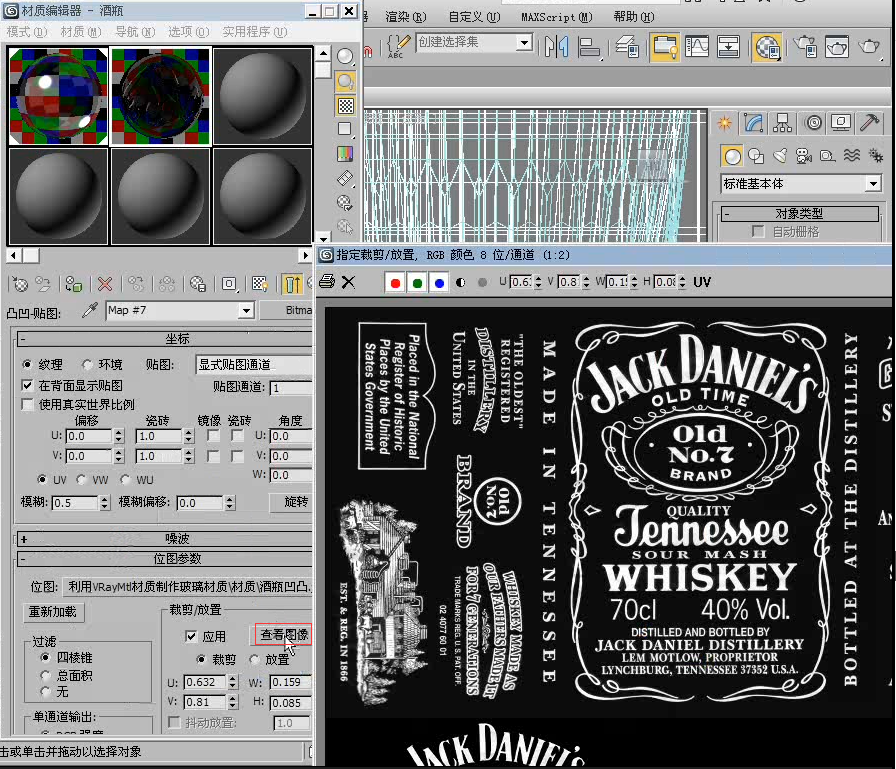Enable 自动栅格 checkbox
The width and height of the screenshot is (896, 769).
coord(758,231)
